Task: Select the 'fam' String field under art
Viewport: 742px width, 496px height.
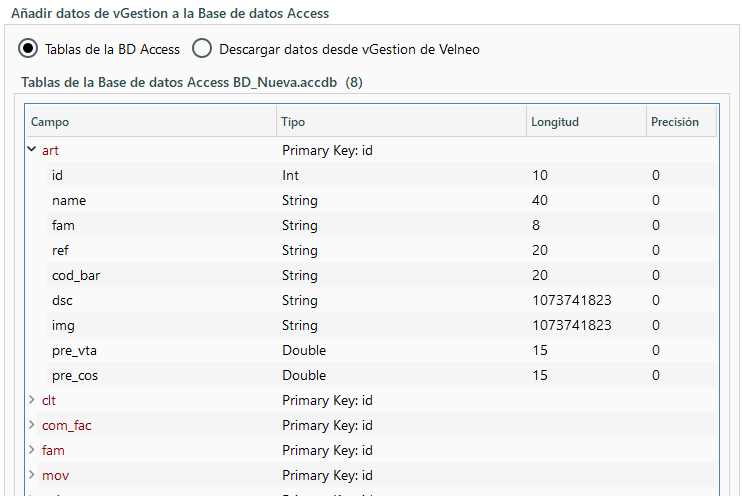Action: tap(63, 225)
